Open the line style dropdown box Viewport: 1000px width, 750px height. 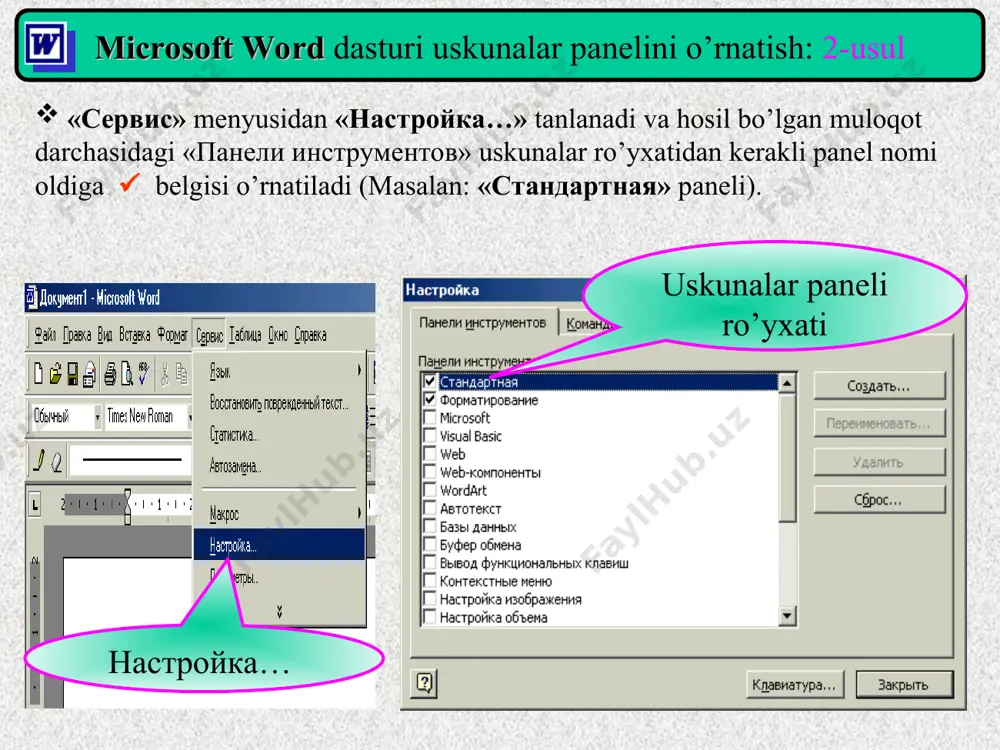pos(131,460)
